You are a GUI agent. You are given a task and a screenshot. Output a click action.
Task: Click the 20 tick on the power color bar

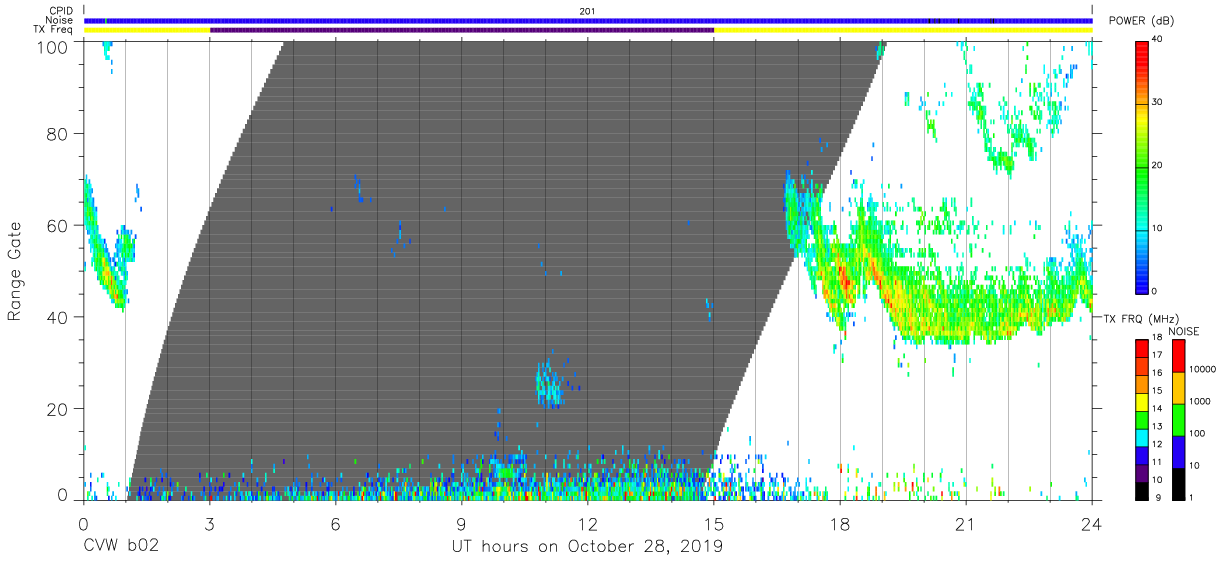[1157, 165]
